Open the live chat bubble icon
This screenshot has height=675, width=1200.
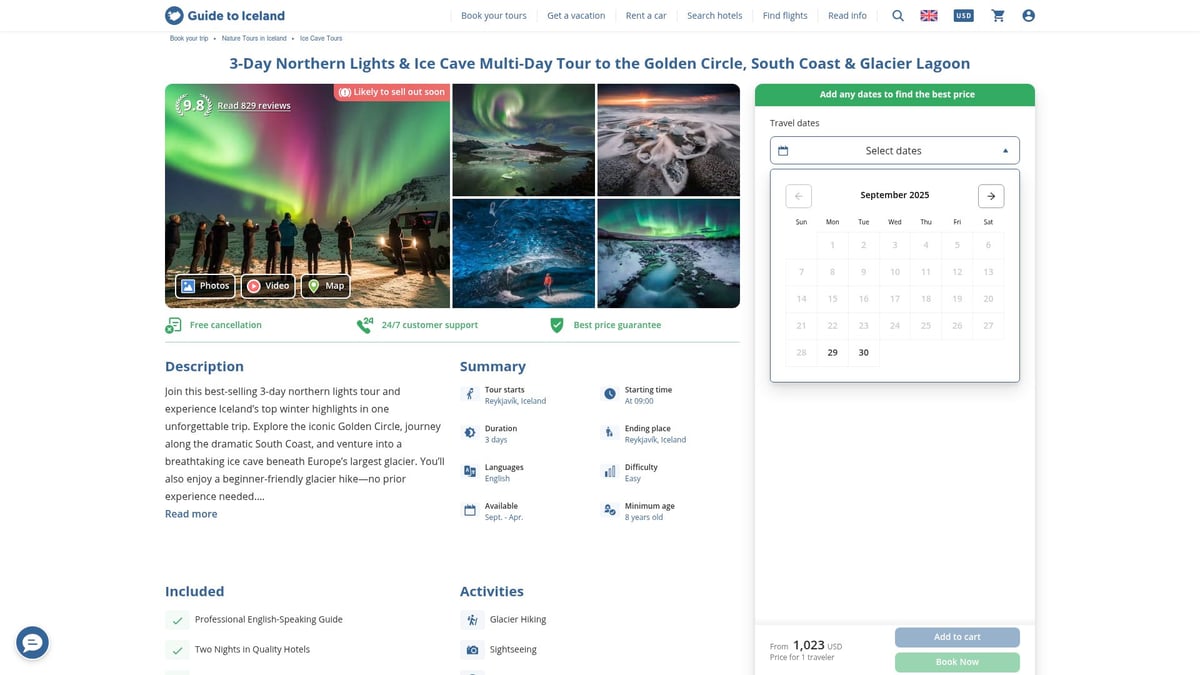[x=32, y=643]
